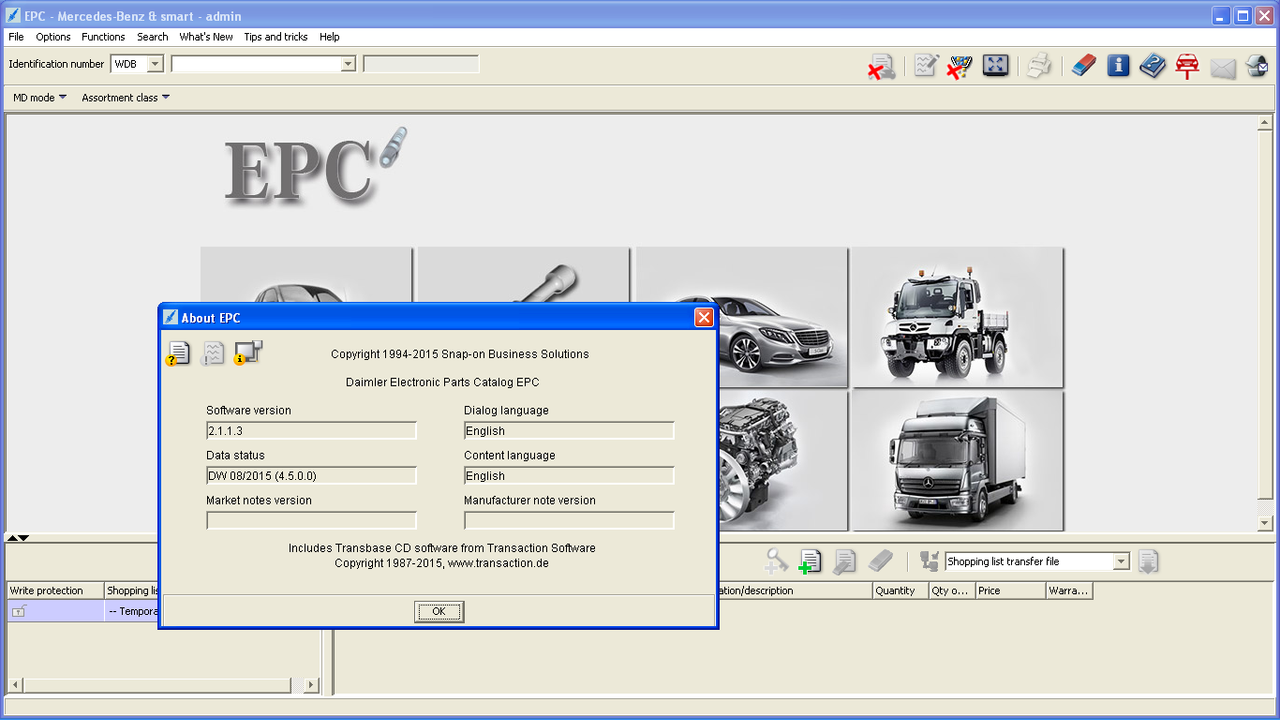Image resolution: width=1280 pixels, height=720 pixels.
Task: Click the Content language field
Action: 569,476
